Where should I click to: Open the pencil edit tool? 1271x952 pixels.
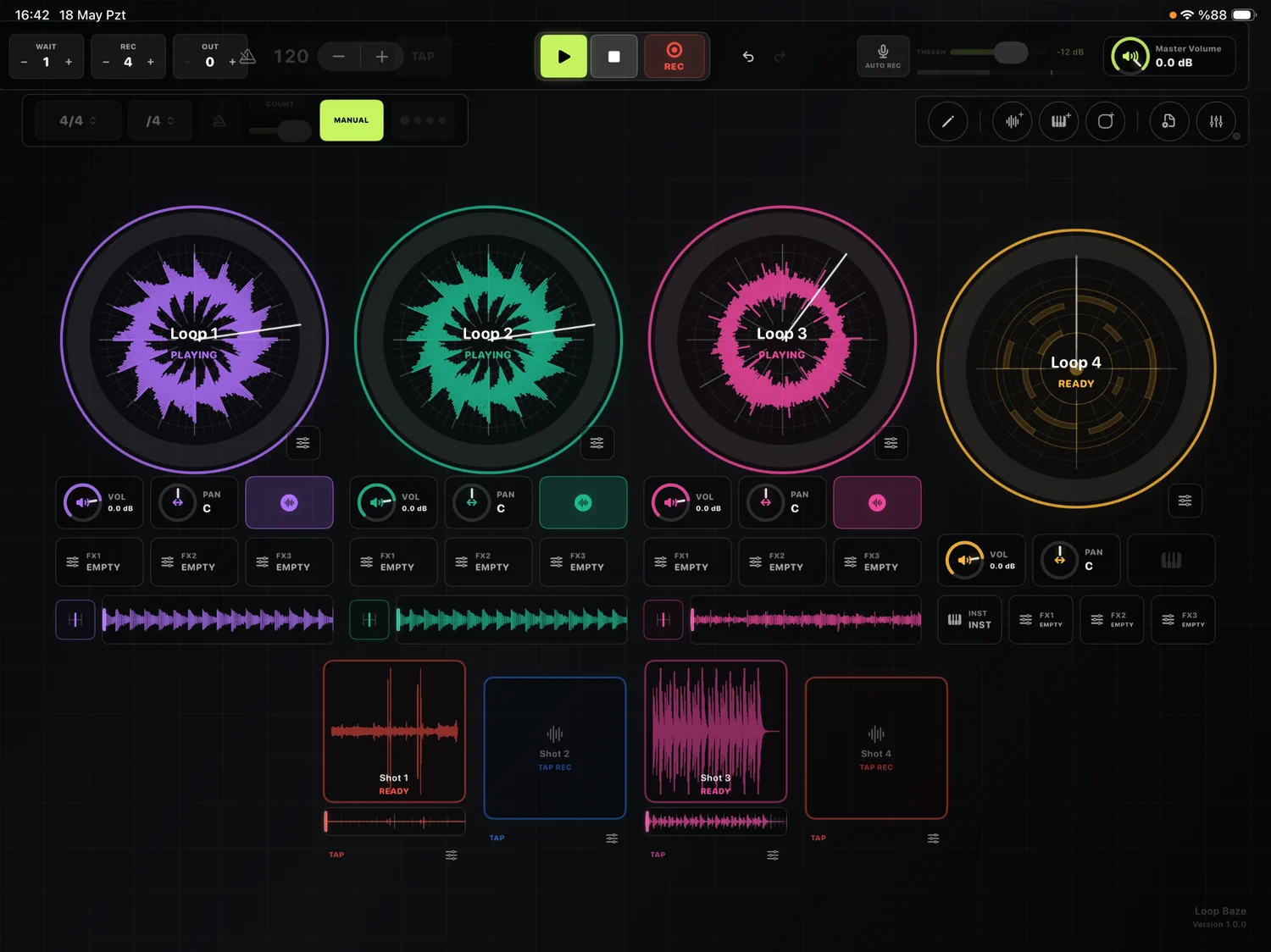click(x=948, y=121)
